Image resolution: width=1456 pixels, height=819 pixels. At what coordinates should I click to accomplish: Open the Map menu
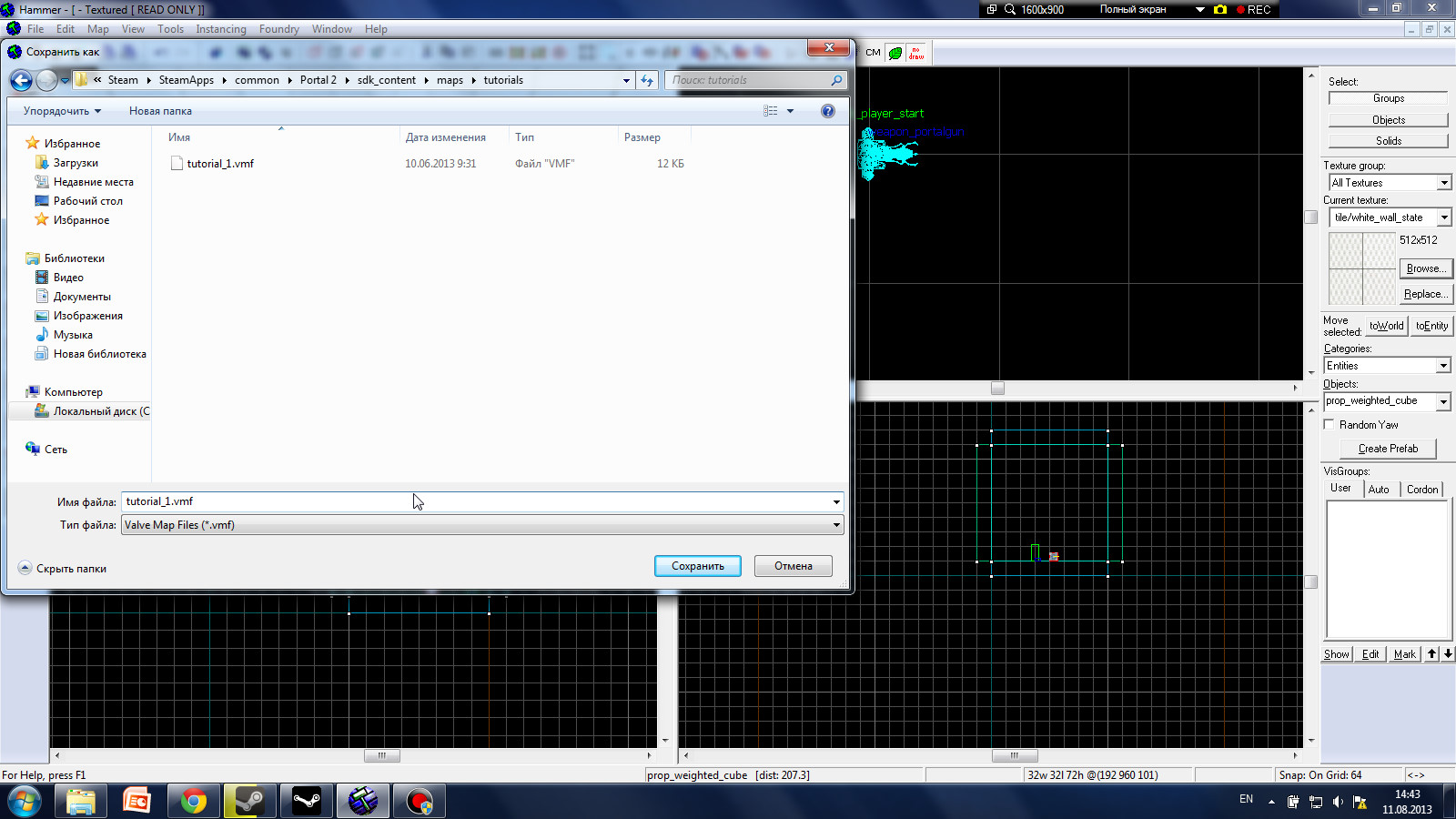point(97,29)
